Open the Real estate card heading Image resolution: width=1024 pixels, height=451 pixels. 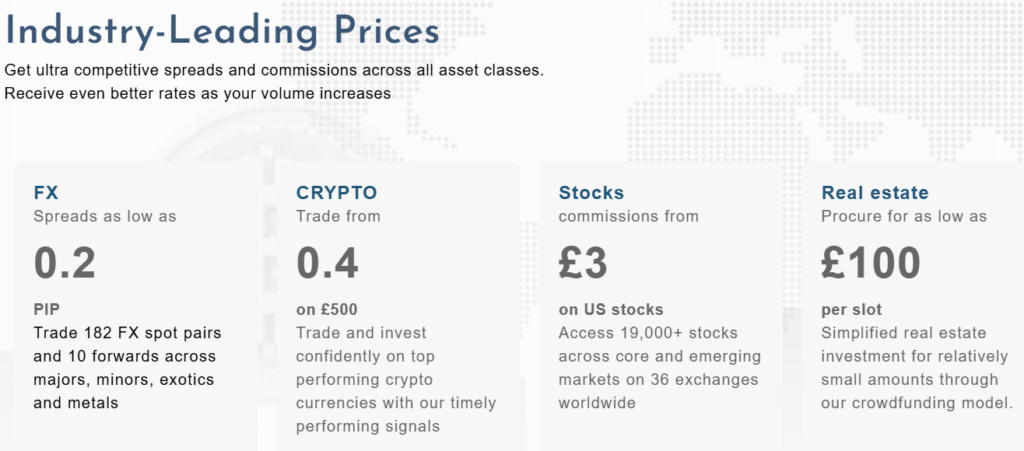[x=874, y=193]
